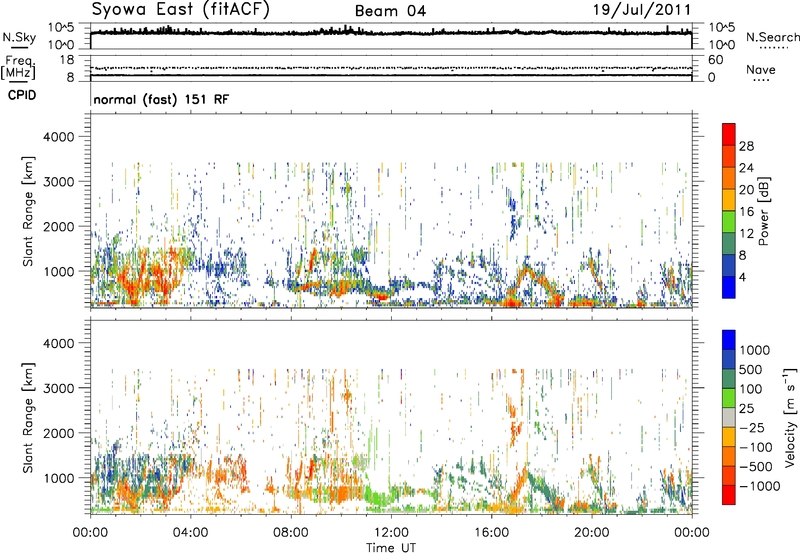
Task: Click the '60' Nave axis tick label
Action: click(715, 60)
